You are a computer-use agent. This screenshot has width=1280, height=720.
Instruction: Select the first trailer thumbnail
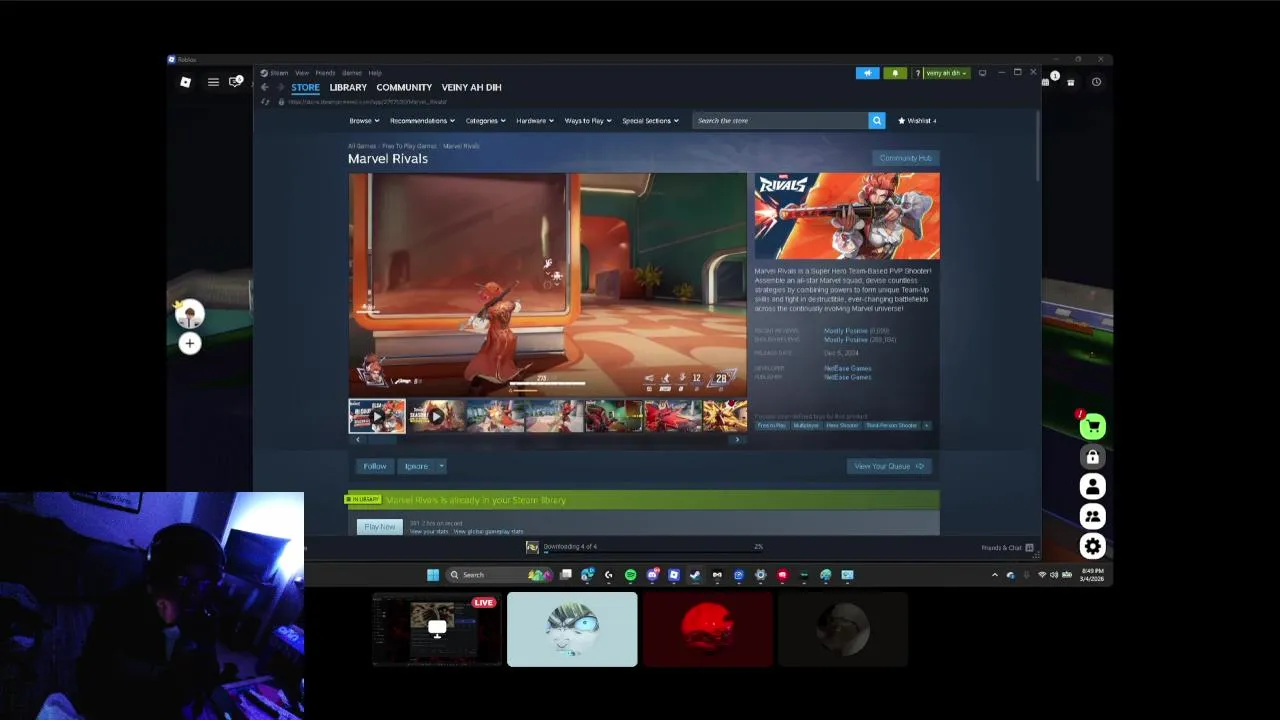(x=377, y=416)
